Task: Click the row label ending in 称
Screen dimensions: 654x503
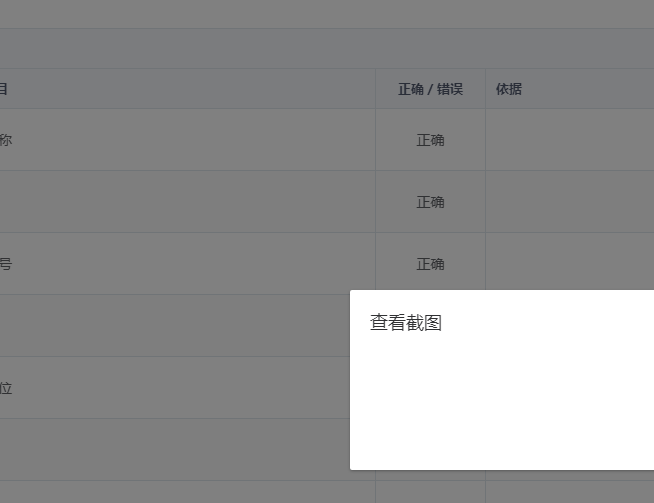Action: click(6, 140)
